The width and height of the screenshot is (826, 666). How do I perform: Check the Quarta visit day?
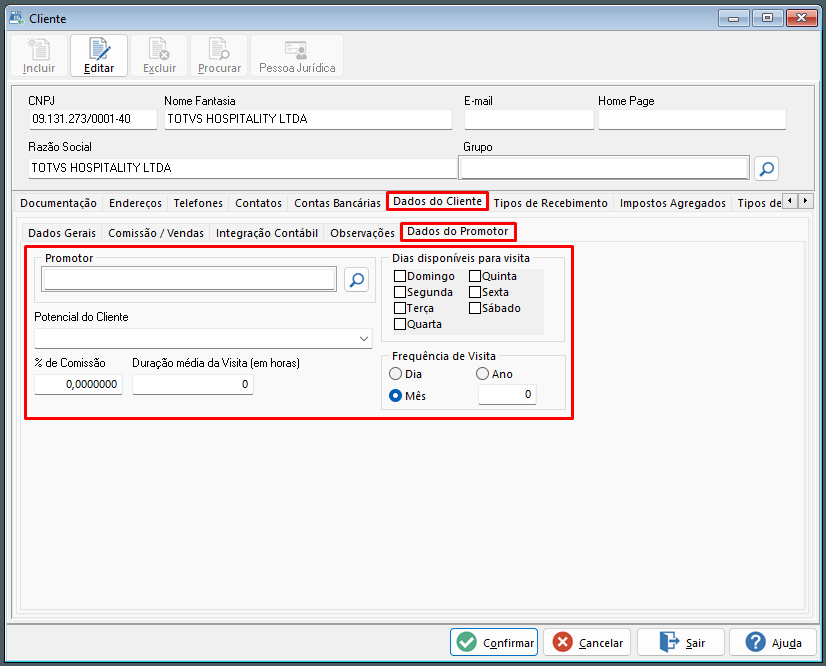[x=400, y=324]
